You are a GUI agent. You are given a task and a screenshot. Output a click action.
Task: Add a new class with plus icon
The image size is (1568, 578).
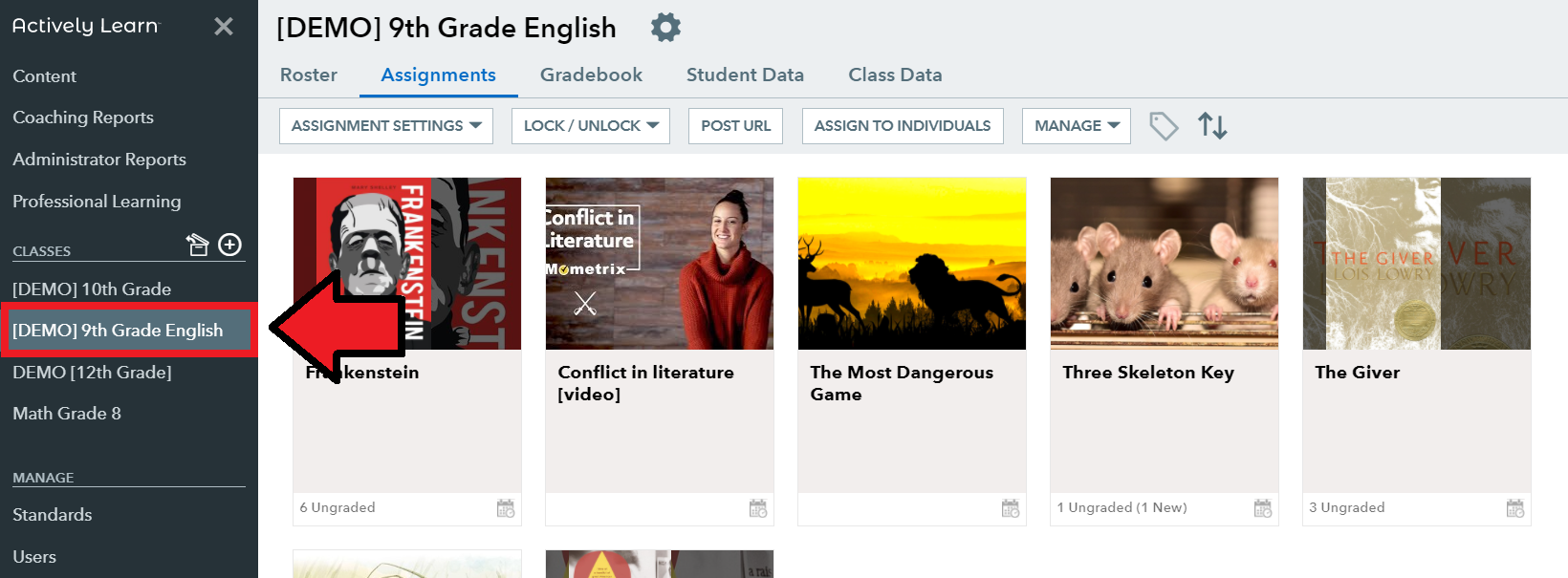(229, 246)
